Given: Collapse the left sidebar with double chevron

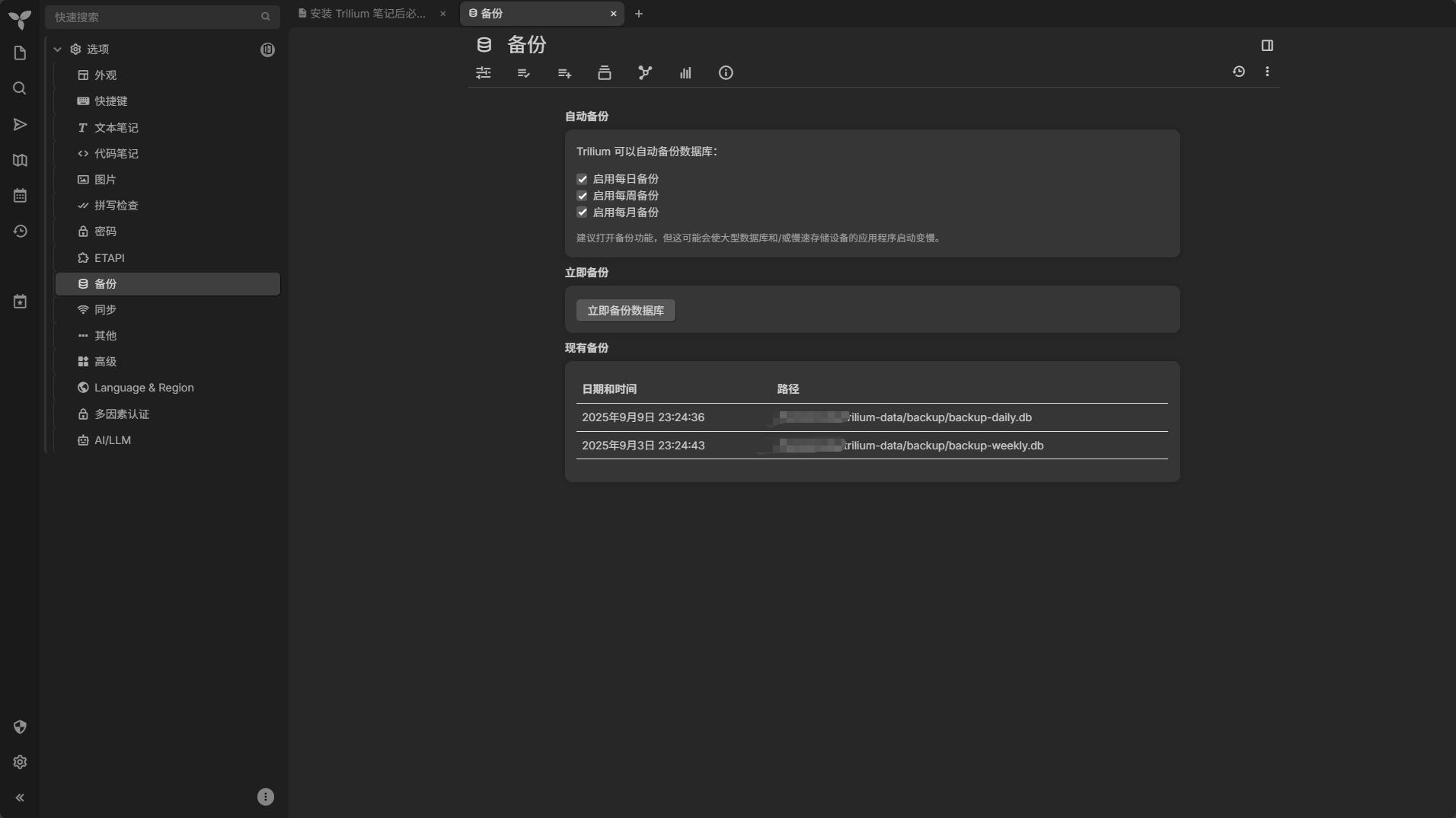Looking at the screenshot, I should pos(20,797).
